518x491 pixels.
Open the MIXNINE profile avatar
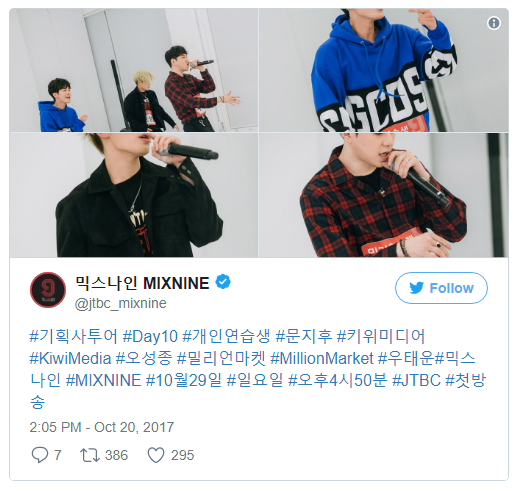(48, 290)
